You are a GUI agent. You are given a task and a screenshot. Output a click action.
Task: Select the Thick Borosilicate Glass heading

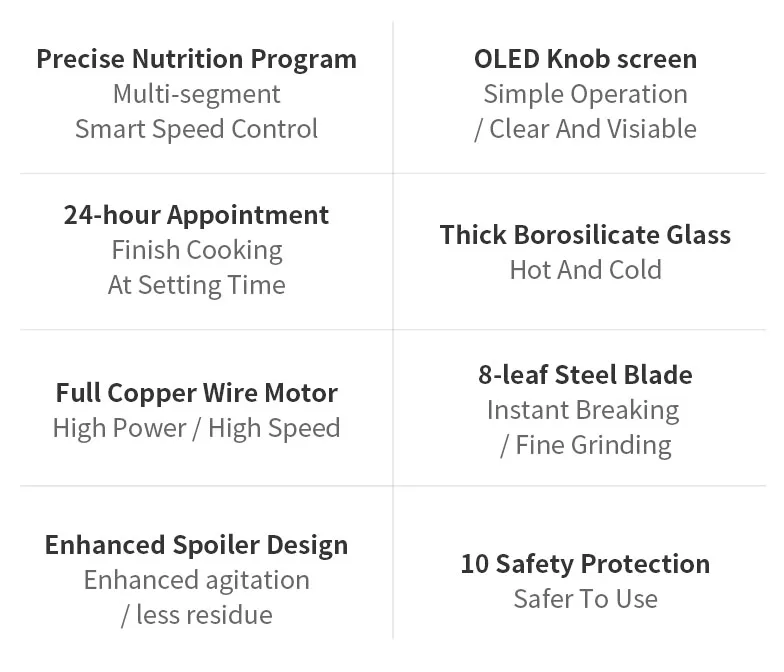586,234
